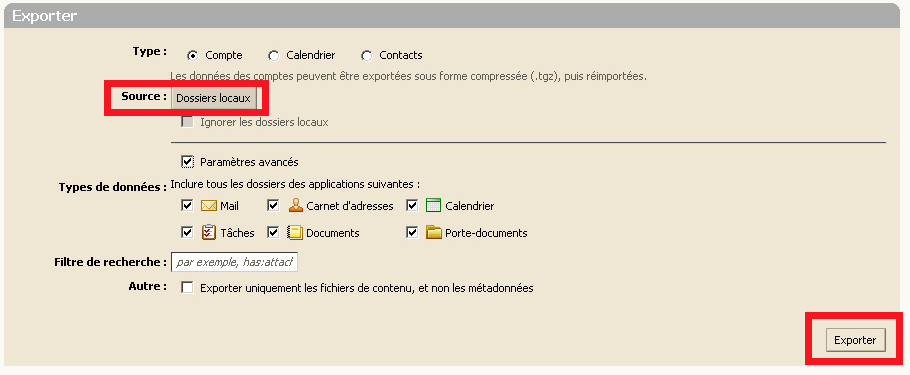Uncheck the Calendrier data checkbox

tap(413, 205)
